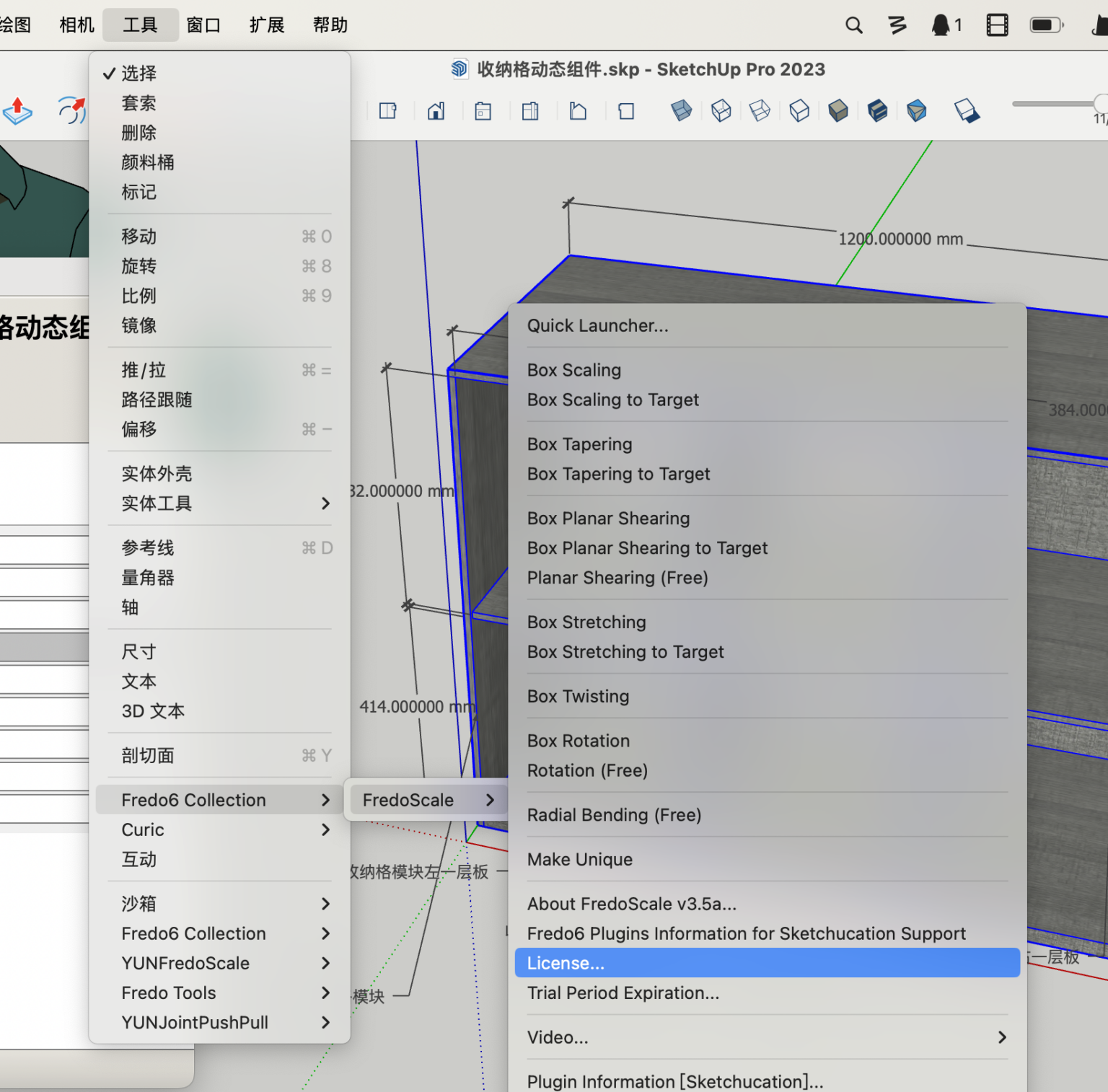This screenshot has width=1108, height=1092.
Task: Toggle Back Edges display style
Action: tap(721, 111)
